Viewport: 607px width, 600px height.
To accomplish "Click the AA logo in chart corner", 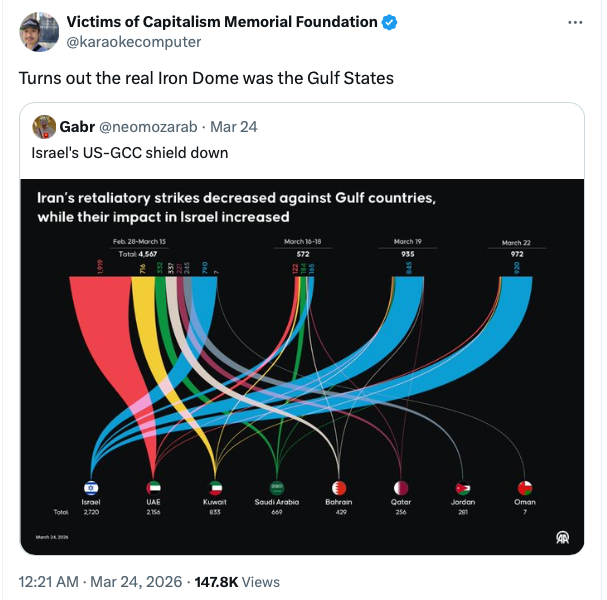I will pyautogui.click(x=563, y=537).
